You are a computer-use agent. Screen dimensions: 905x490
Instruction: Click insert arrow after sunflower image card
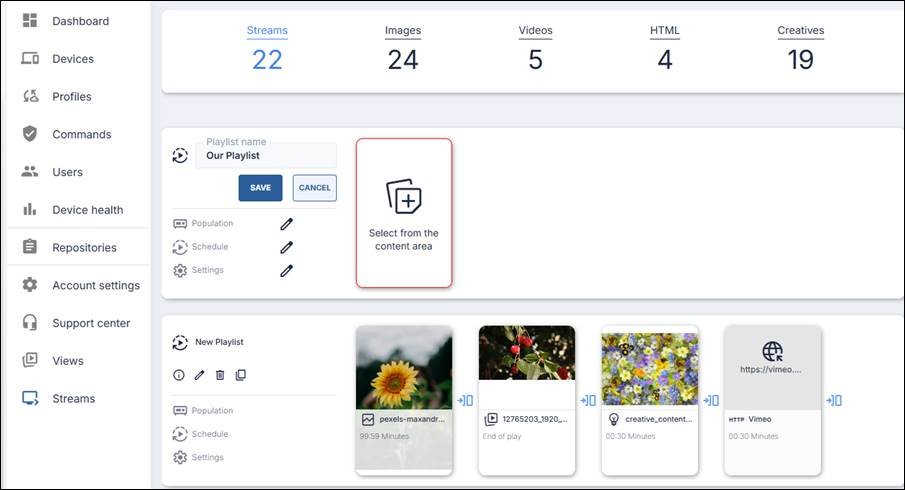point(465,400)
